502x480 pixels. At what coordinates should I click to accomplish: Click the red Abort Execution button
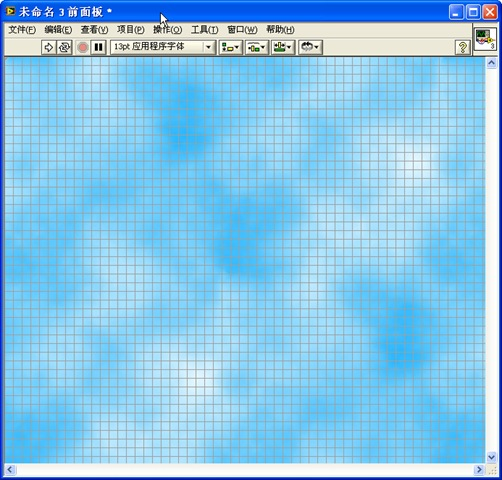coord(83,47)
